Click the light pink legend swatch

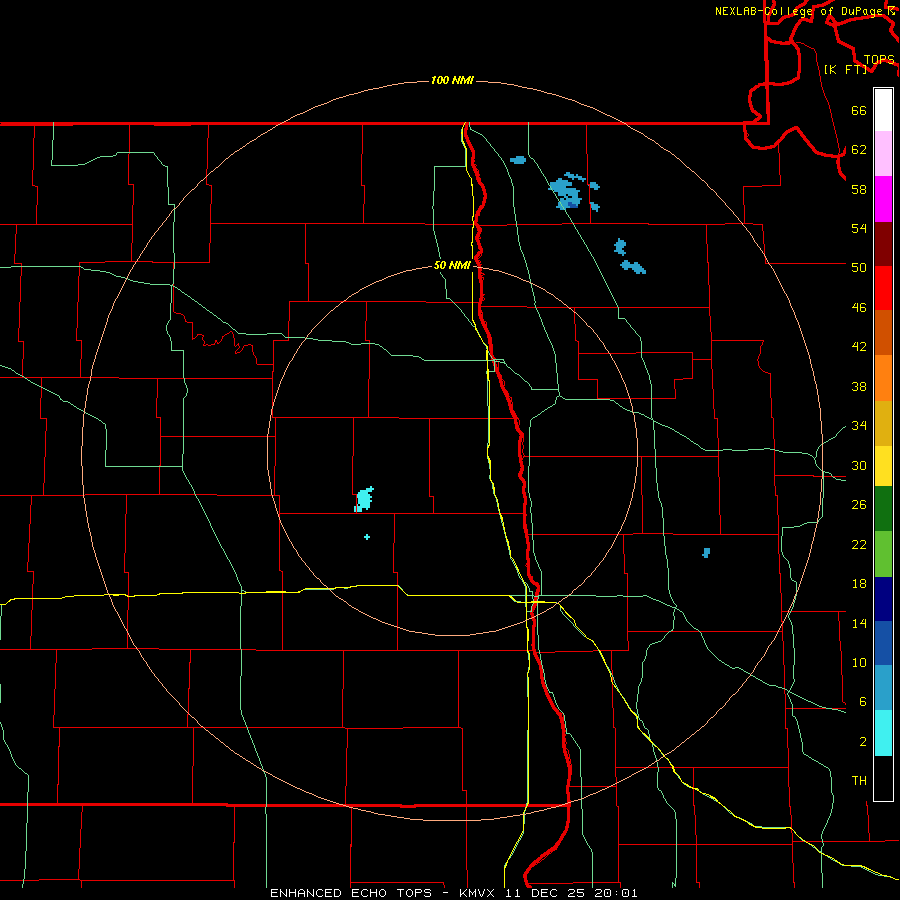click(x=883, y=154)
